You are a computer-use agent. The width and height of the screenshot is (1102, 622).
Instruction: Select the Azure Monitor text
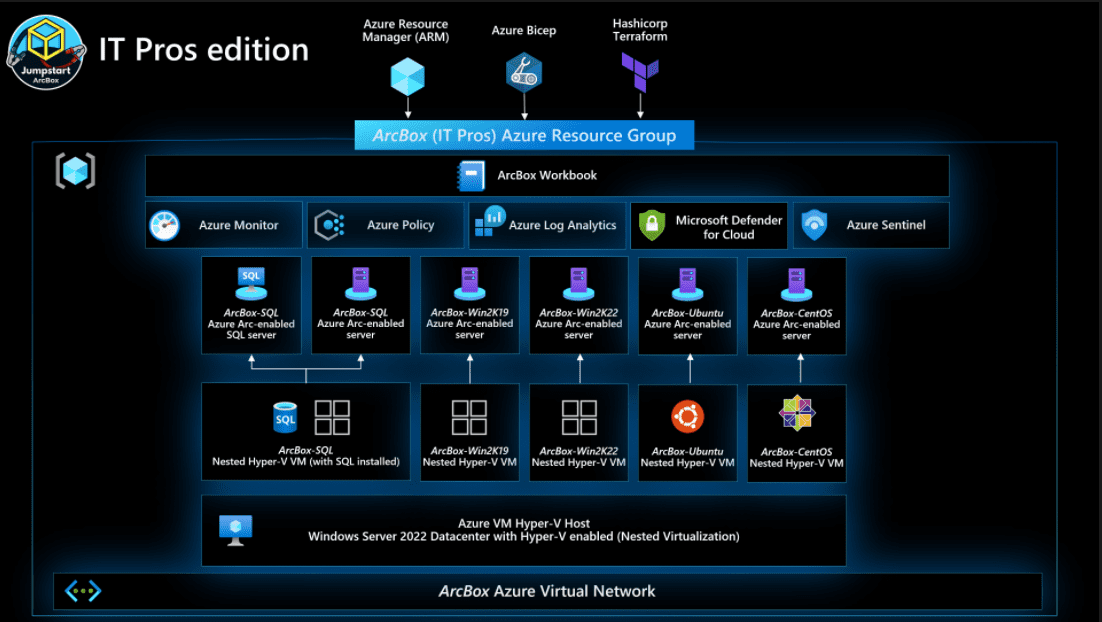point(238,225)
